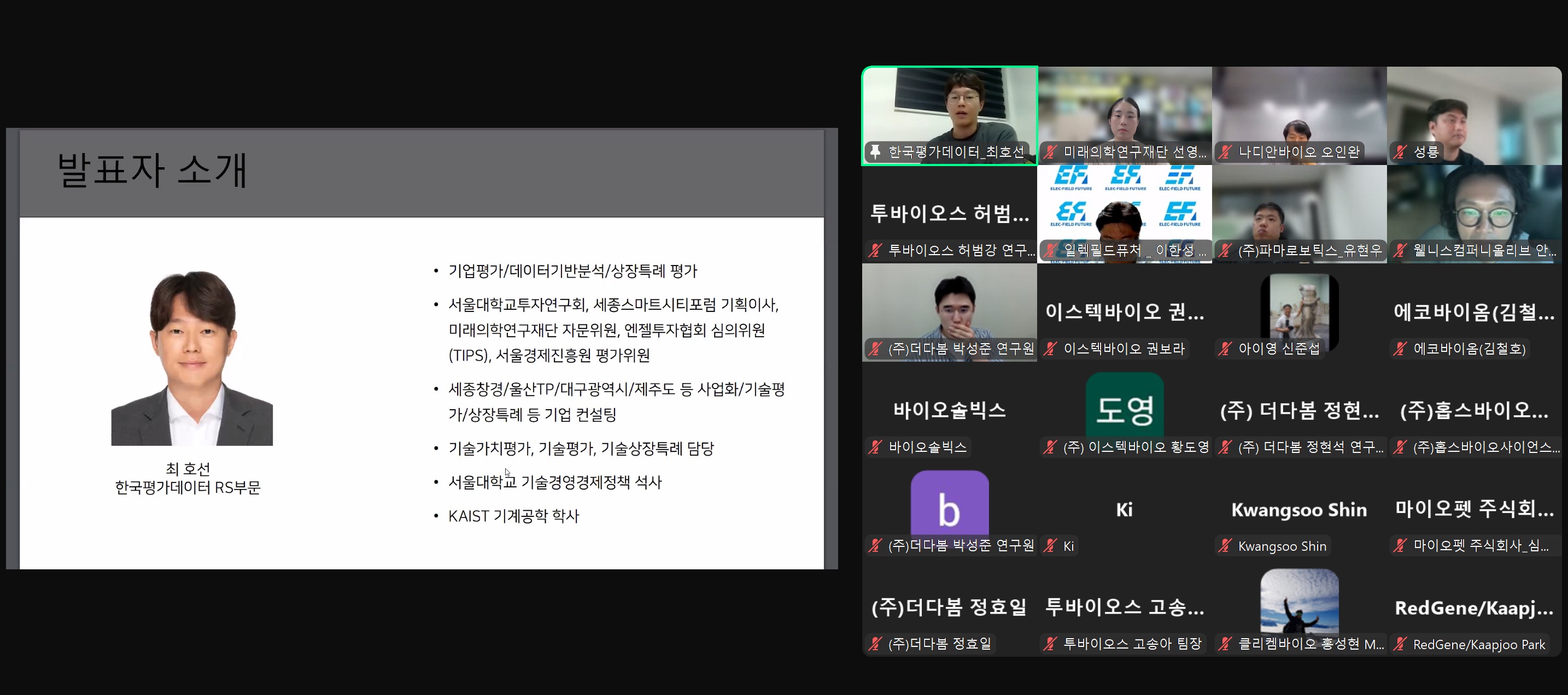Click the 에코바이옴(김철호) participant tile
Viewport: 1568px width, 695px height.
1475,313
